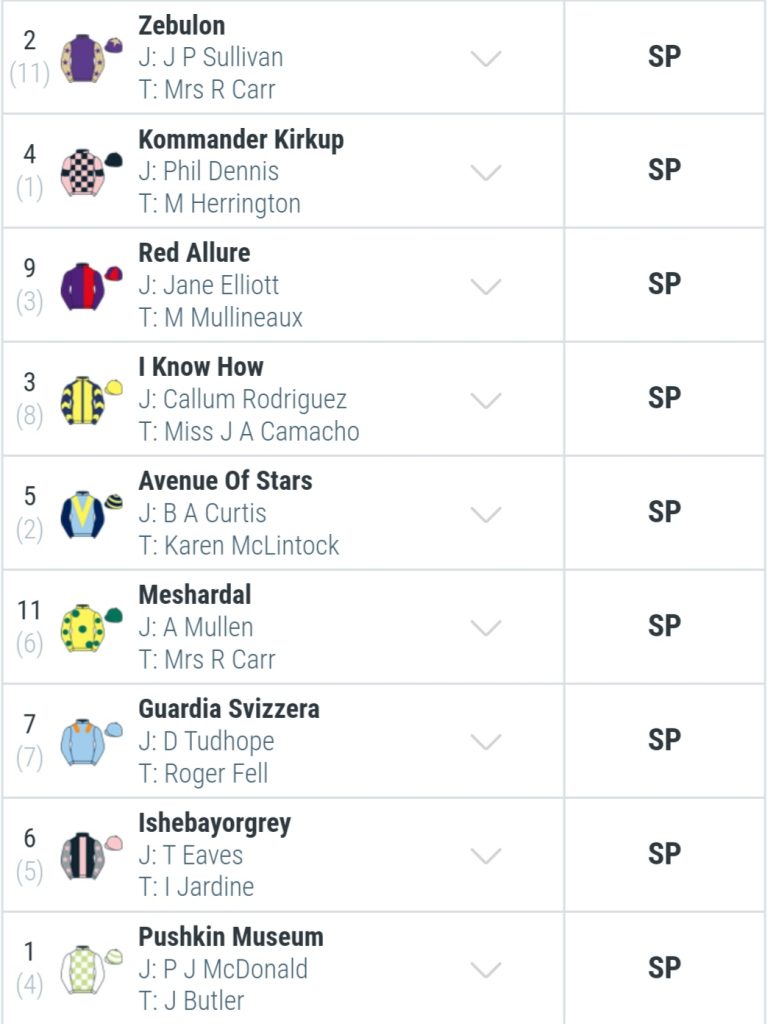Viewport: 768px width, 1024px height.
Task: Click Red Allure's purple and red silks icon
Action: pos(91,285)
